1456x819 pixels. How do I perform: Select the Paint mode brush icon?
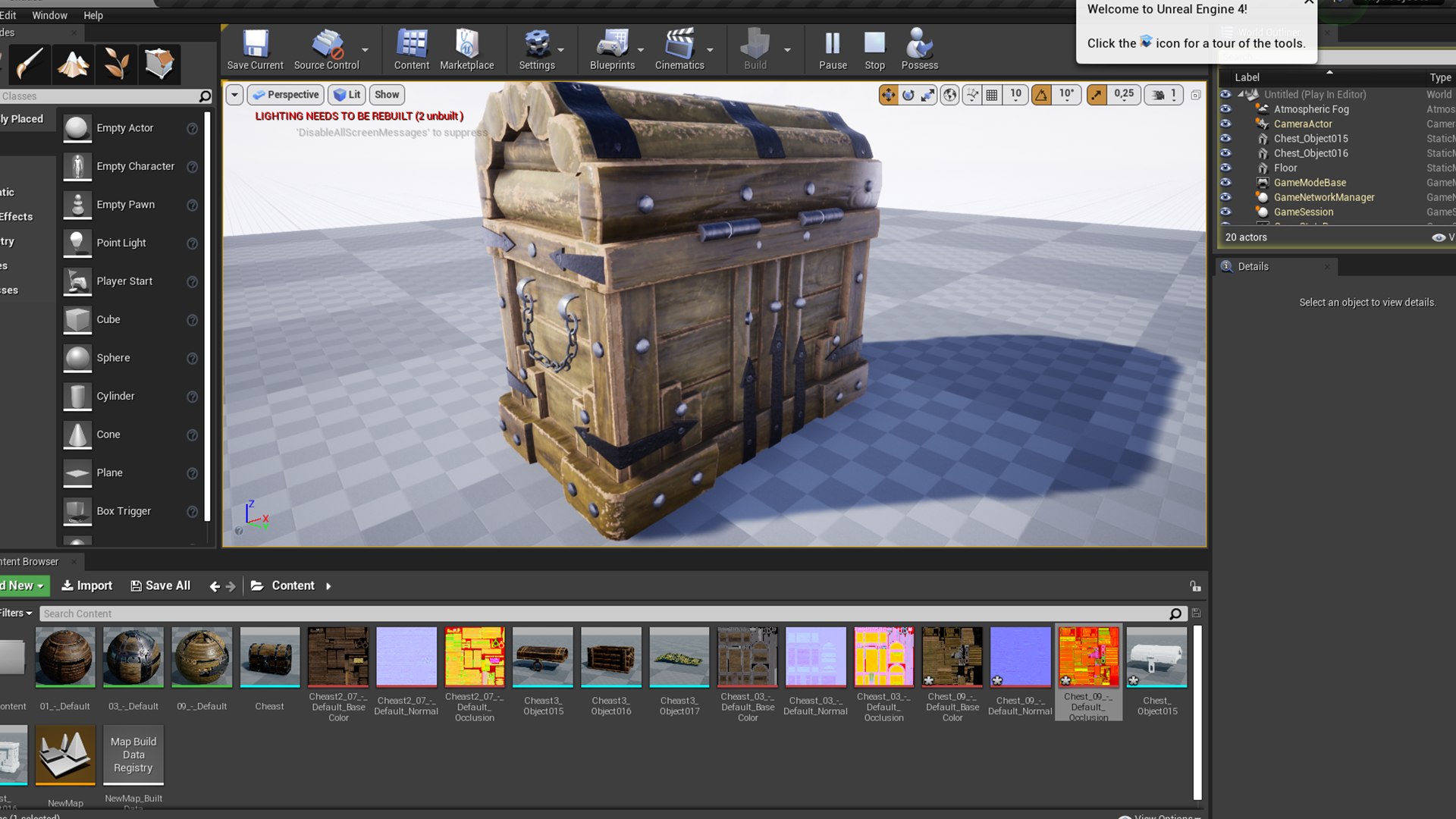[x=29, y=64]
